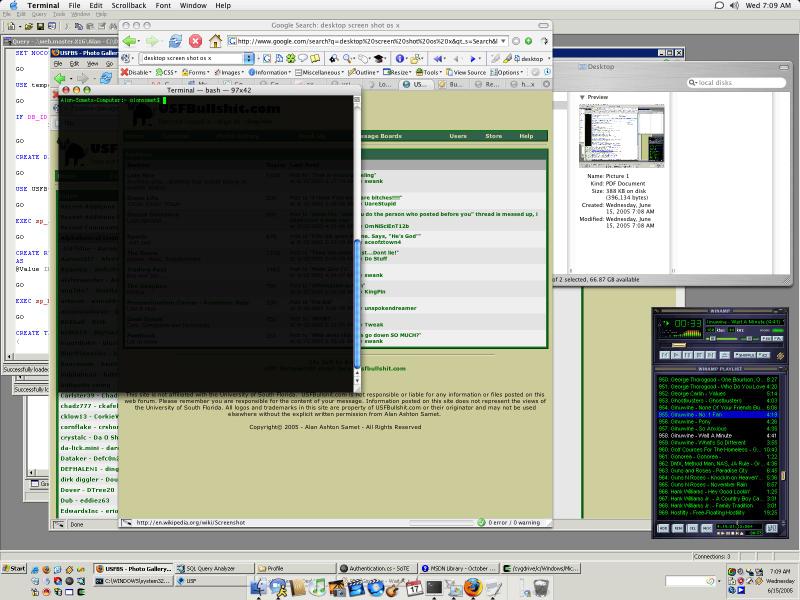Viewport: 800px width, 600px height.
Task: Click Winamp's lightning bolt icon
Action: 780,356
